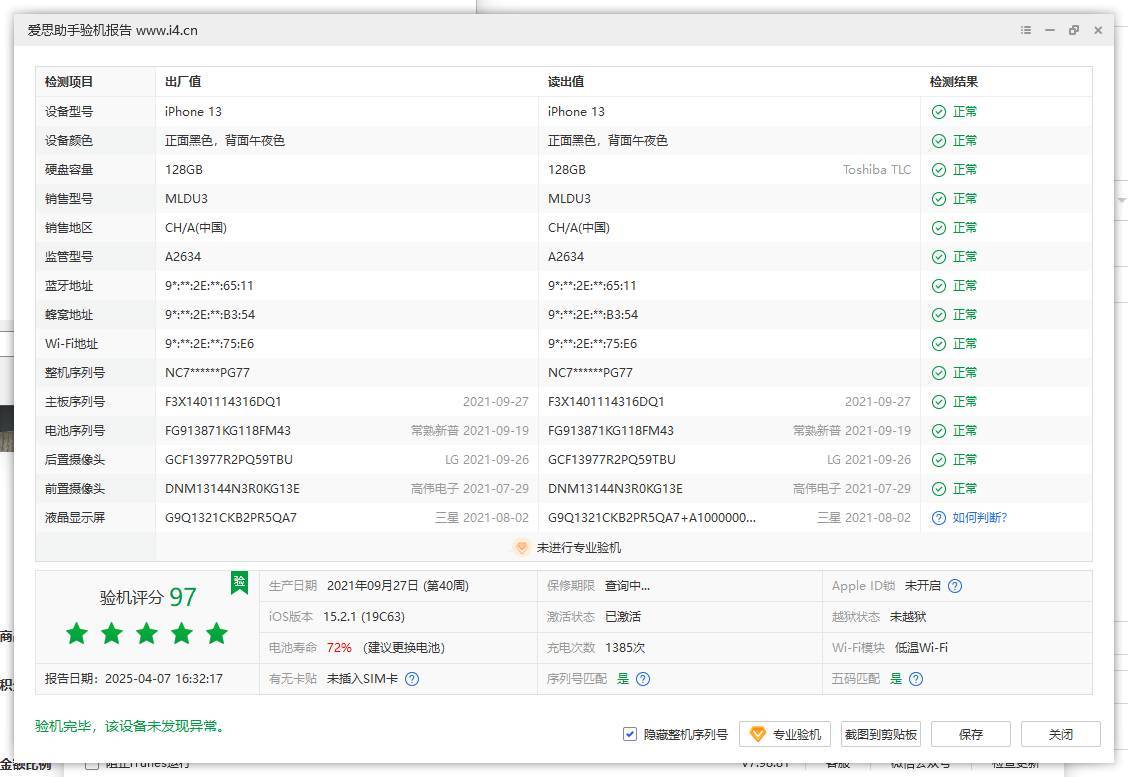
Task: Click the (建议更换电池) battery advice text
Action: [404, 648]
